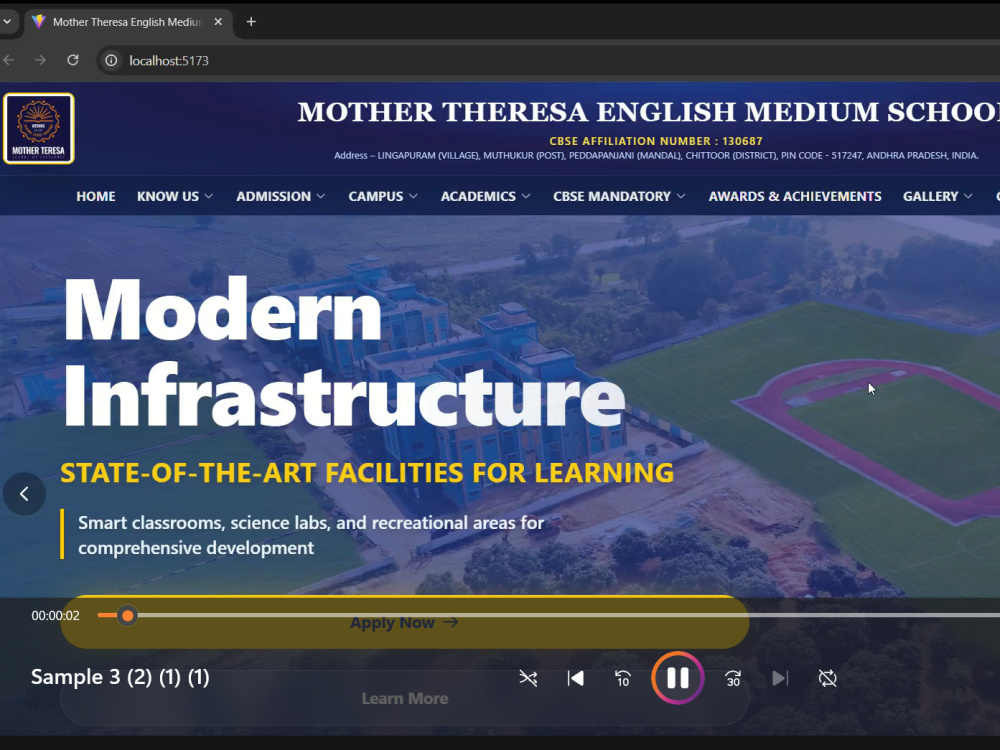Expand the CBSE MANDATORY menu
Screen dimensions: 1000x750
coord(619,196)
